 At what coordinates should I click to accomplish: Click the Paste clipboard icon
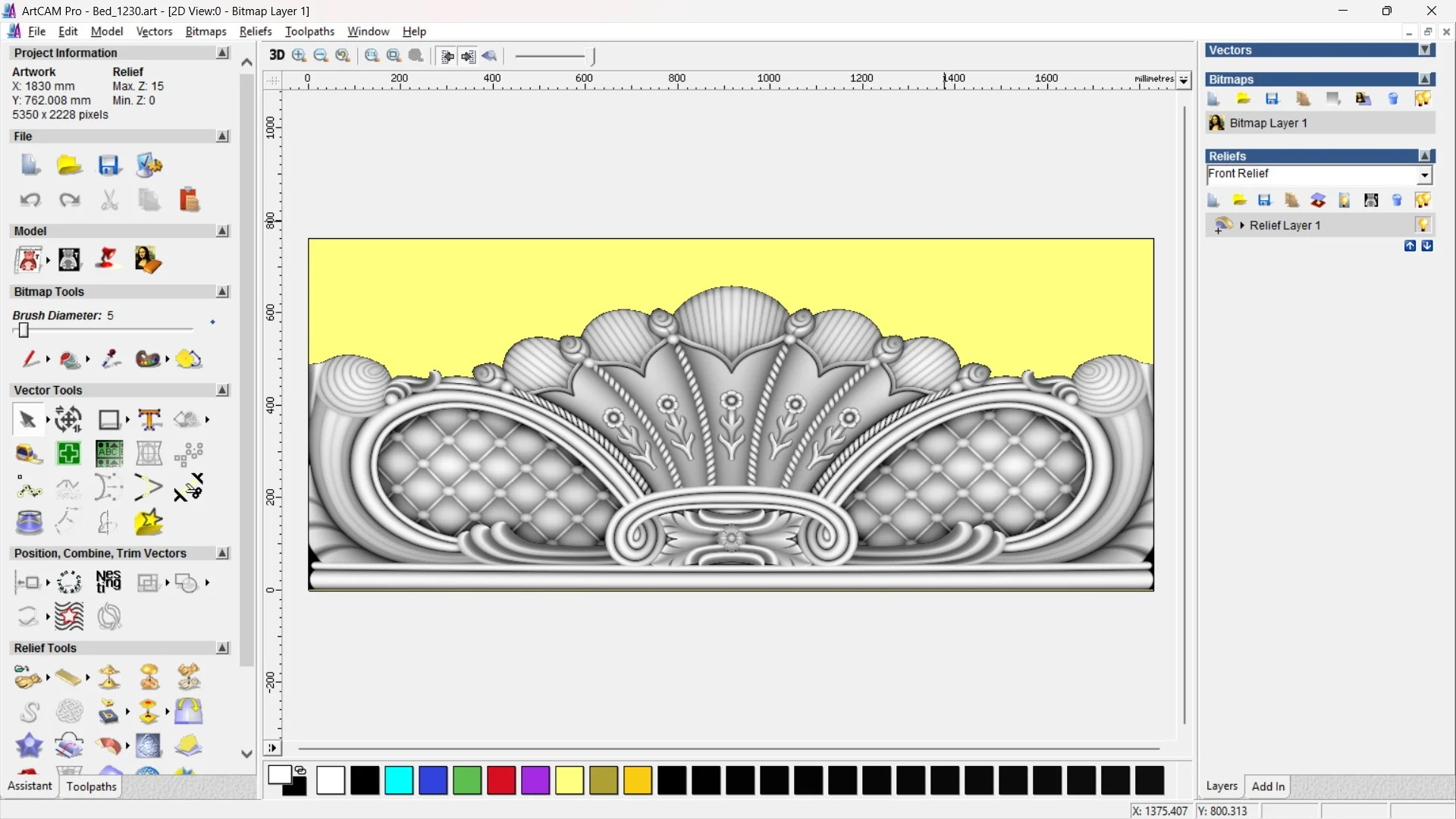coord(189,200)
